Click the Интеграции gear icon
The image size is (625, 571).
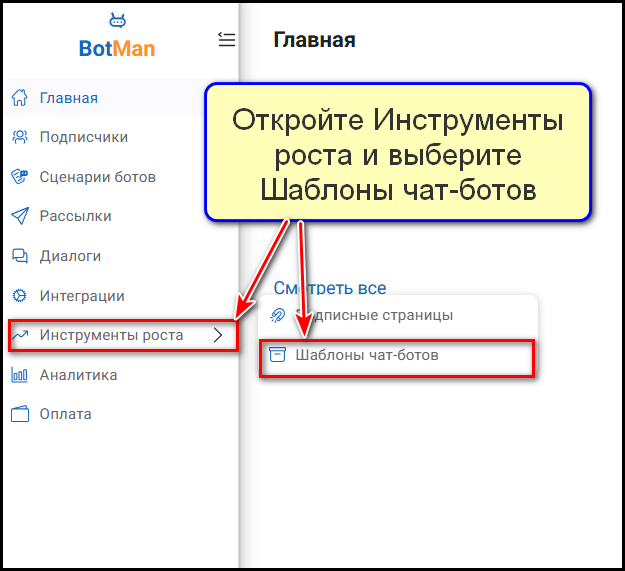tap(18, 296)
